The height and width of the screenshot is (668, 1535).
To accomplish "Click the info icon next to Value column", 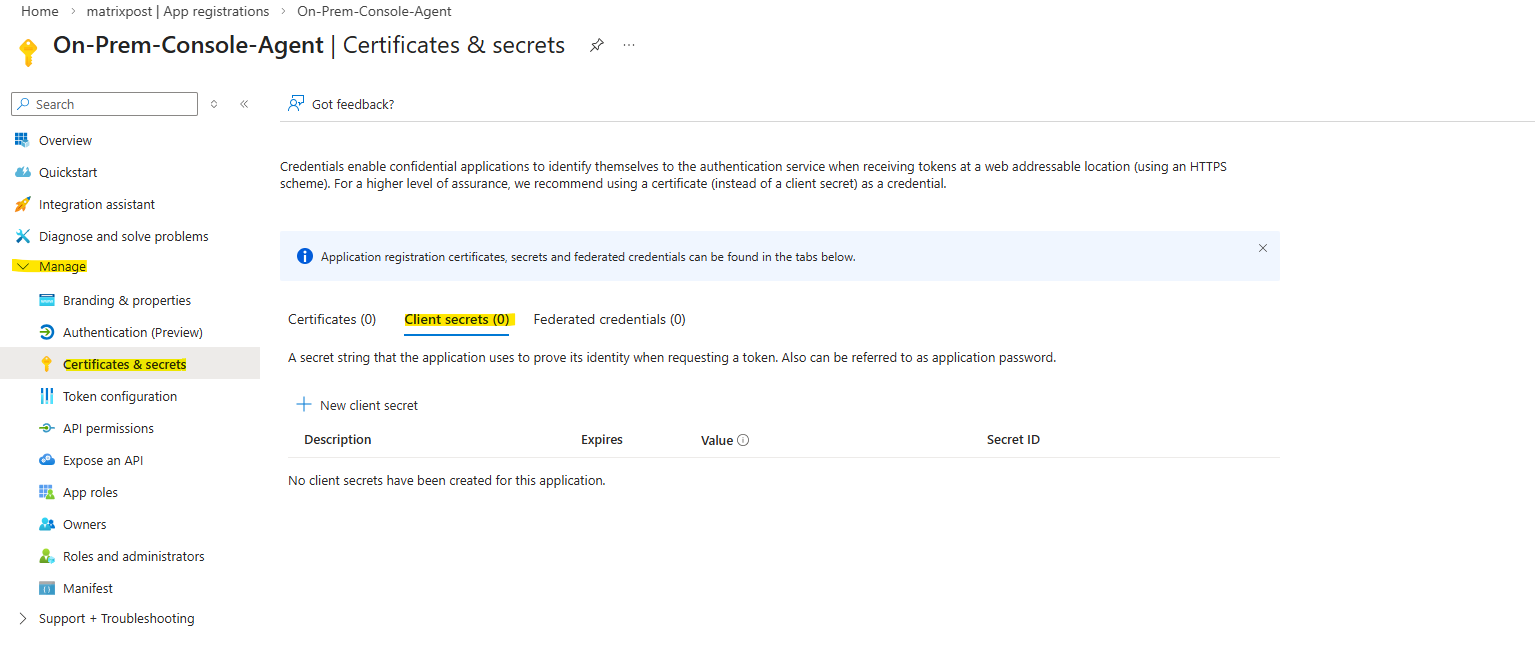I will [743, 440].
